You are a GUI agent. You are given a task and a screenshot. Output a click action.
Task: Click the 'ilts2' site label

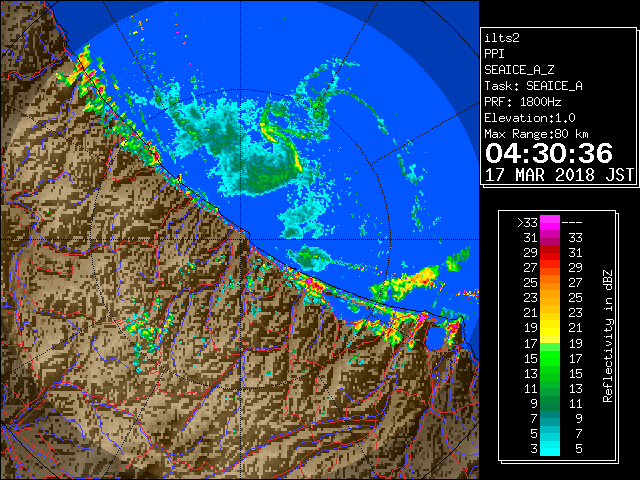502,38
